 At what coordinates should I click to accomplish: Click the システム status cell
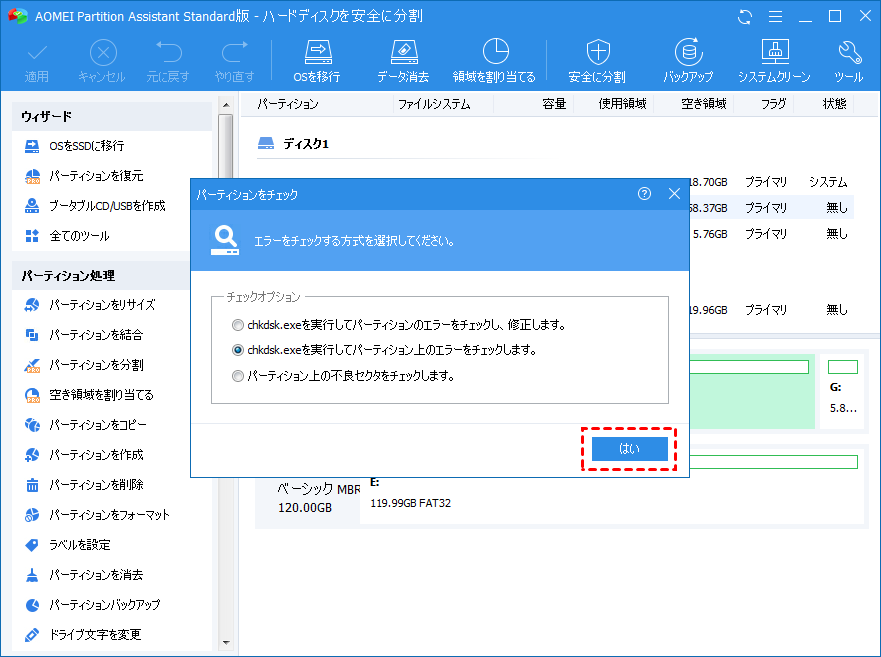pyautogui.click(x=828, y=182)
